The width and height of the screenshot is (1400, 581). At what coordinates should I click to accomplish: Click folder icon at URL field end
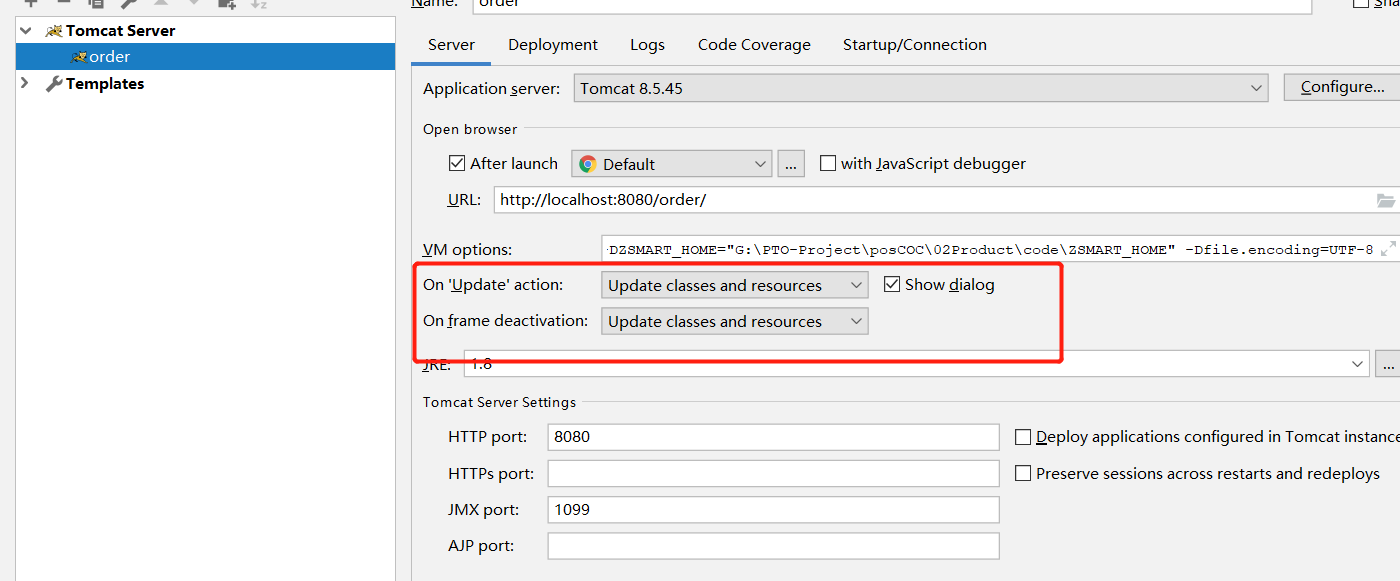(1385, 200)
